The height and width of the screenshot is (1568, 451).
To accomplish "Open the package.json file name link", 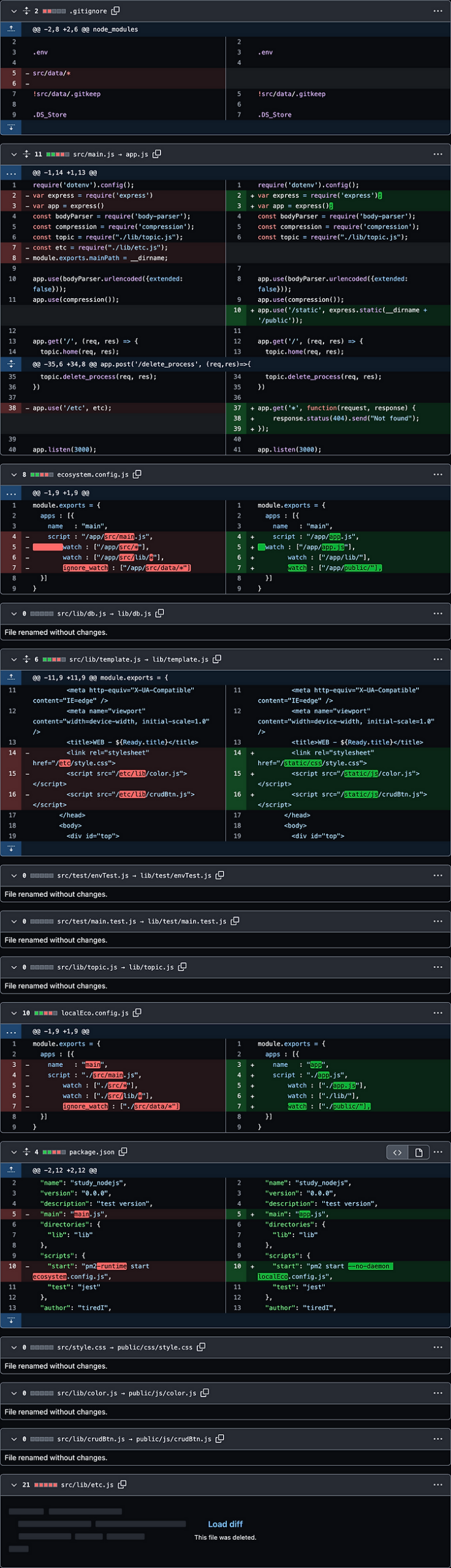I will 92,1151.
